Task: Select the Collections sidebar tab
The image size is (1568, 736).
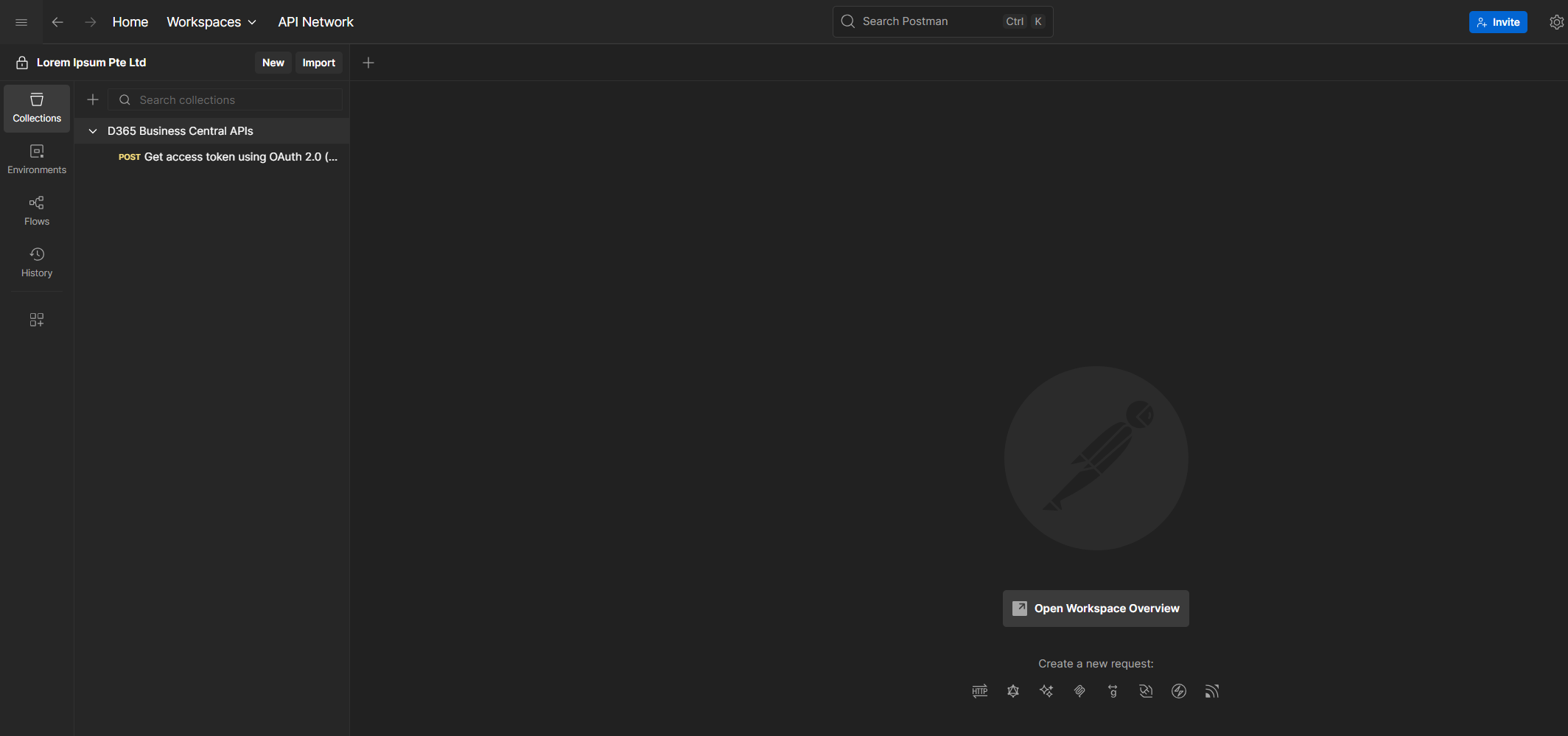Action: click(x=37, y=108)
